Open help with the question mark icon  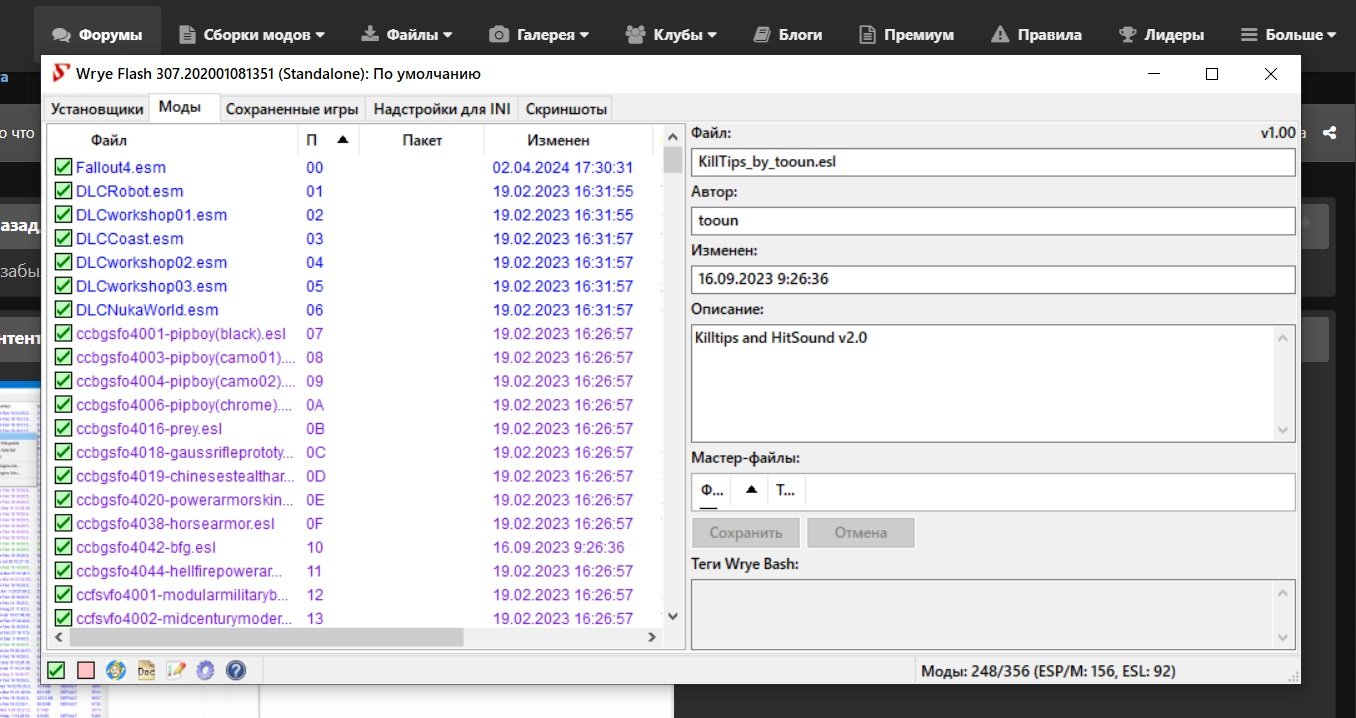pos(236,670)
